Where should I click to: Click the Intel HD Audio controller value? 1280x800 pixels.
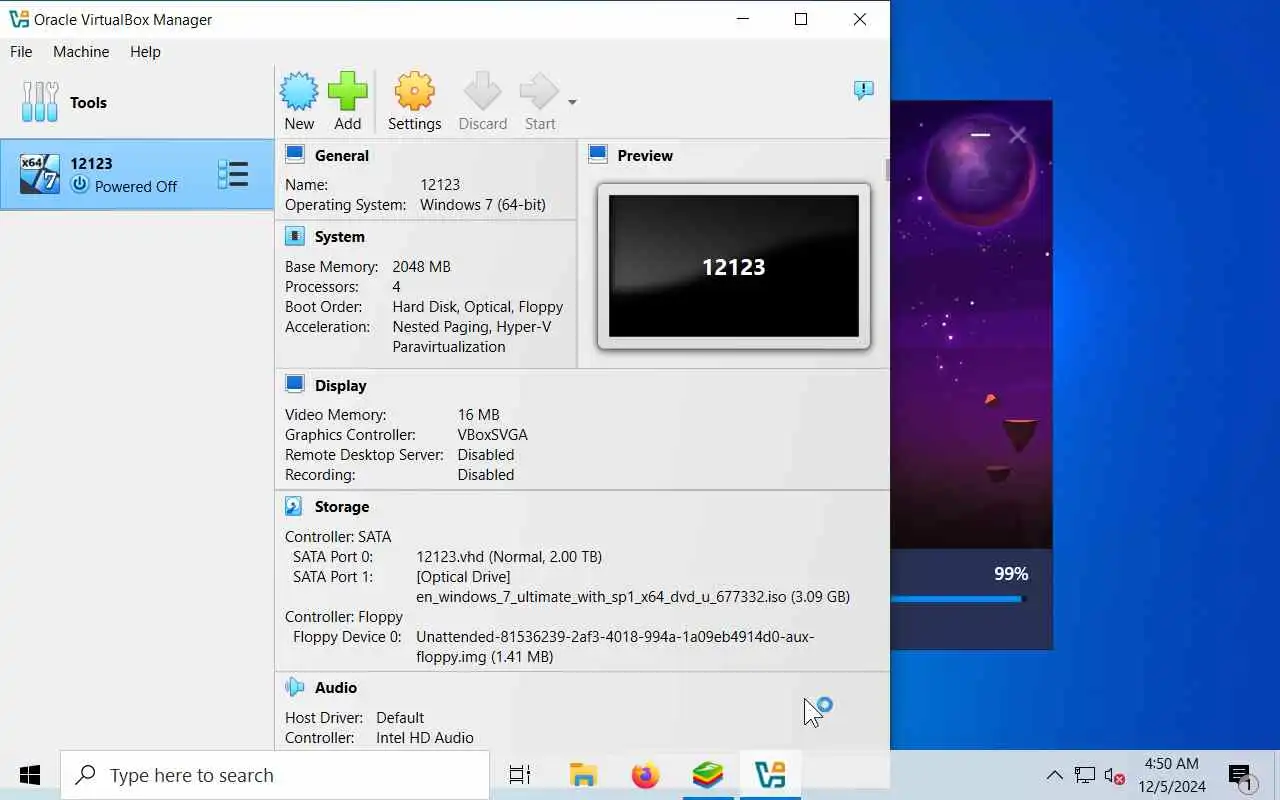pos(425,738)
